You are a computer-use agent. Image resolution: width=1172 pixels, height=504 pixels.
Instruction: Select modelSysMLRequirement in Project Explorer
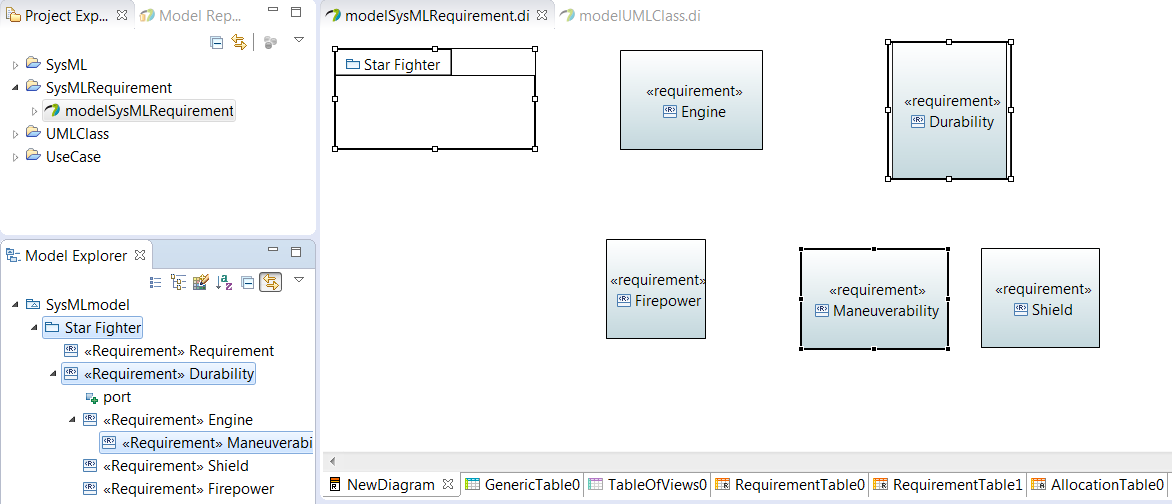[139, 111]
